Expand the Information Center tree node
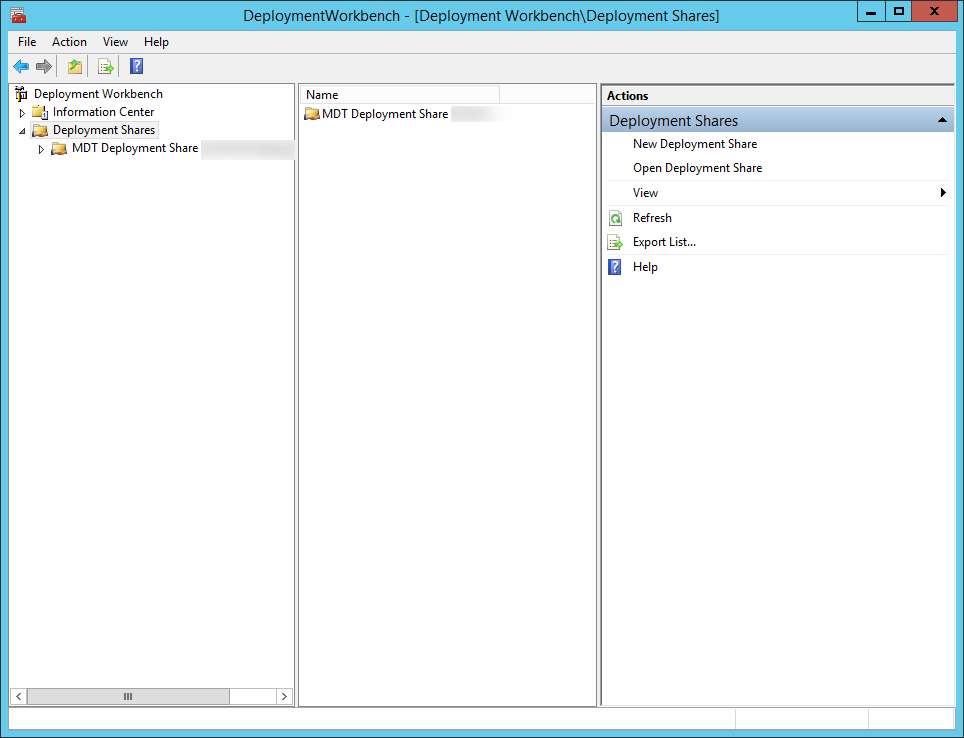This screenshot has width=964, height=738. pyautogui.click(x=22, y=111)
